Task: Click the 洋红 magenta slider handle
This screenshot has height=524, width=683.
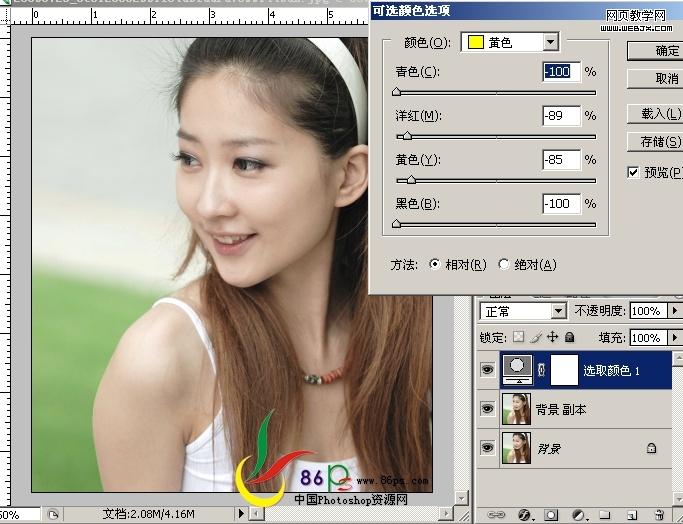Action: click(x=405, y=136)
